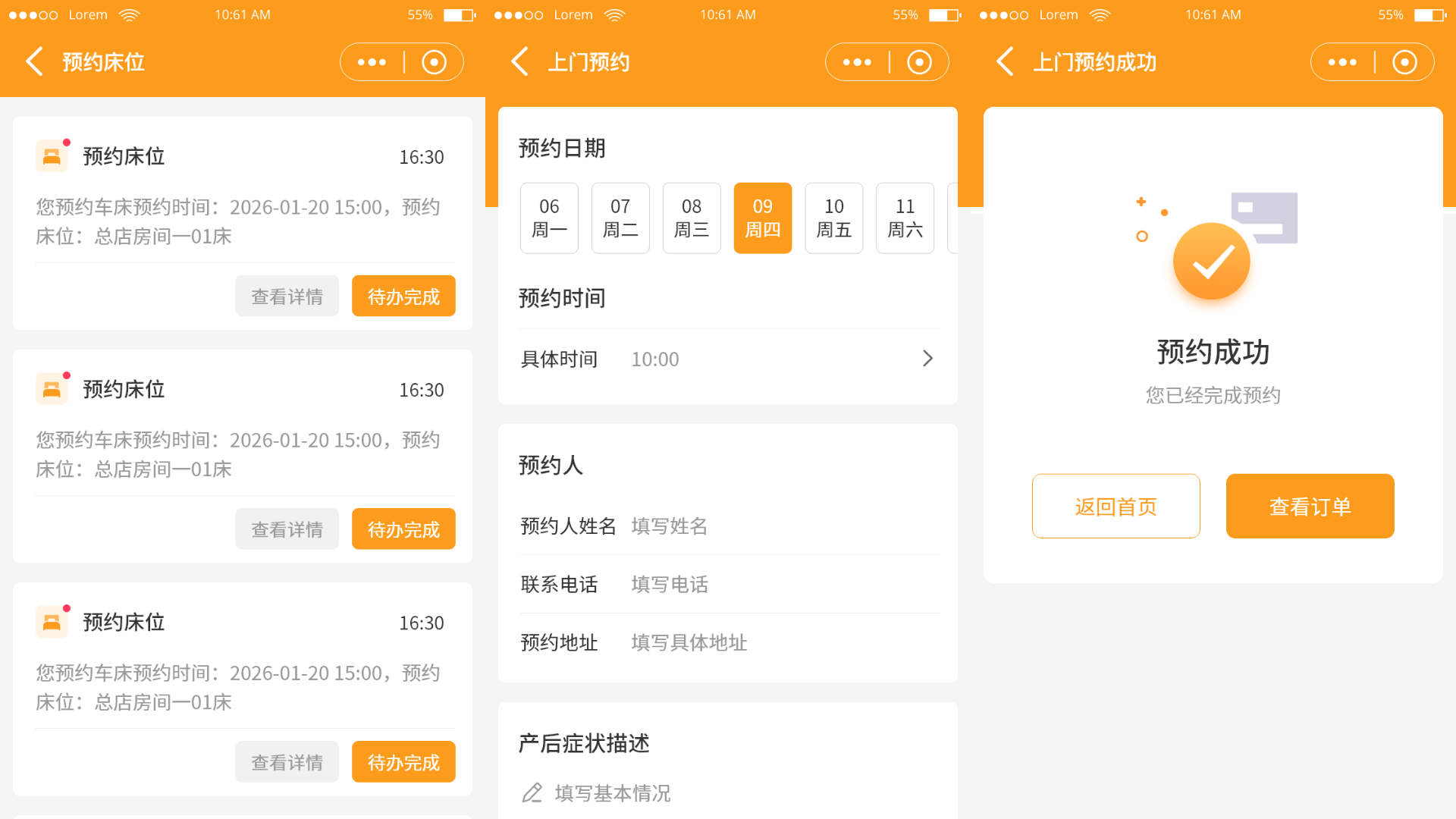Image resolution: width=1456 pixels, height=819 pixels.
Task: Tap back arrow on 上门预约 header
Action: pyautogui.click(x=519, y=61)
